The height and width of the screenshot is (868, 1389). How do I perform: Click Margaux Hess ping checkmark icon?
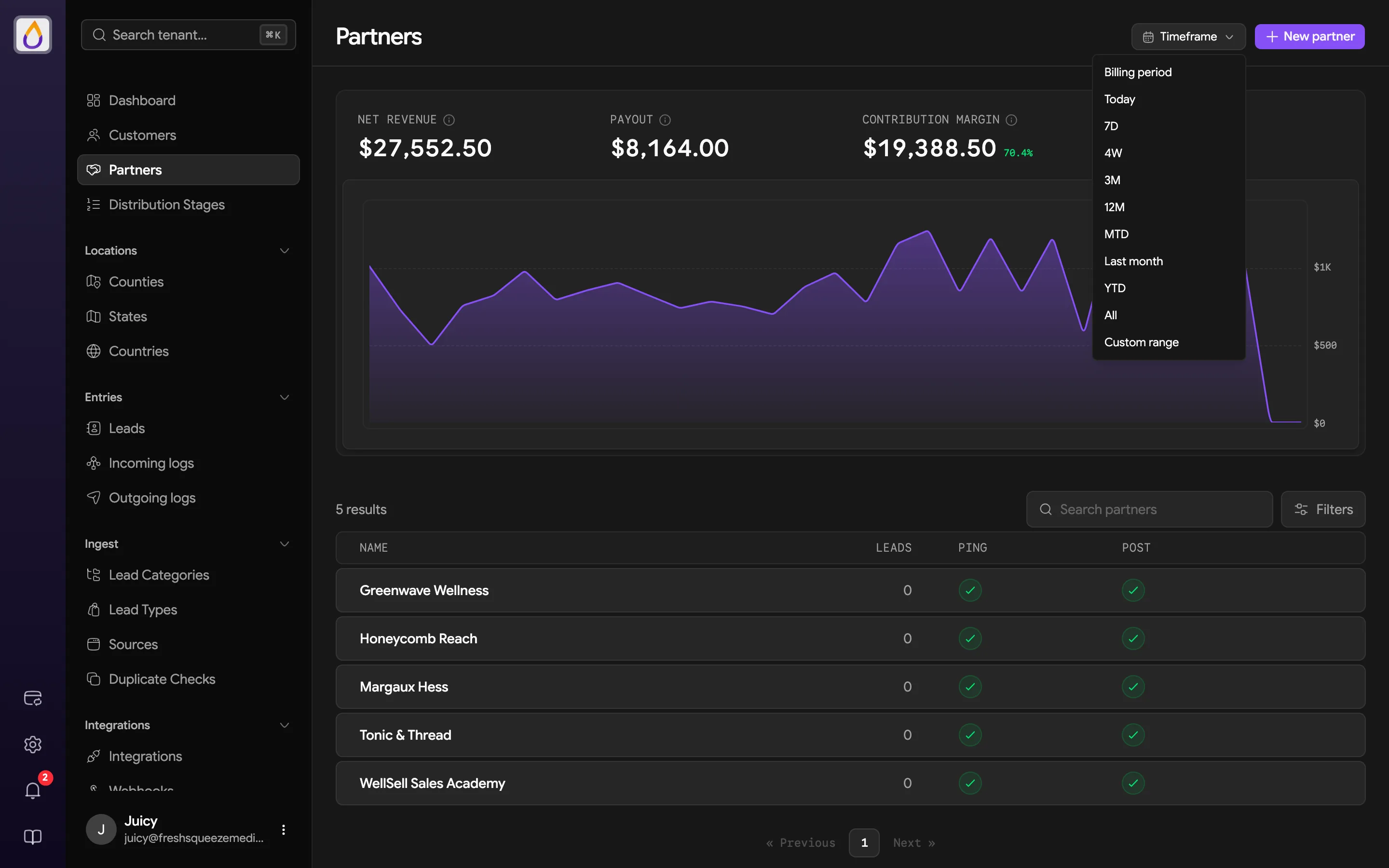[970, 687]
